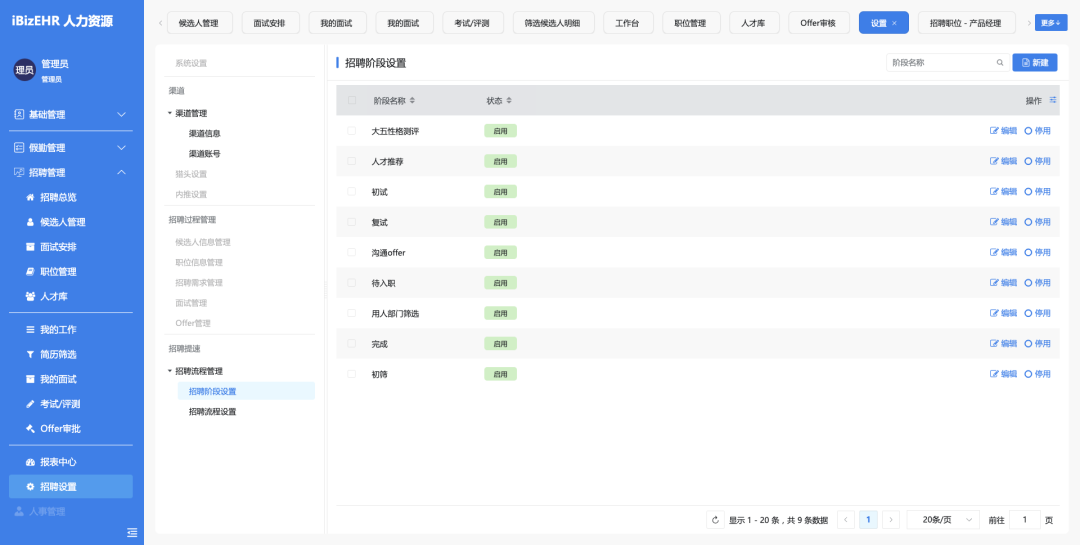Viewport: 1080px width, 545px height.
Task: Click the search magnifier icon in stage name field
Action: pos(999,63)
